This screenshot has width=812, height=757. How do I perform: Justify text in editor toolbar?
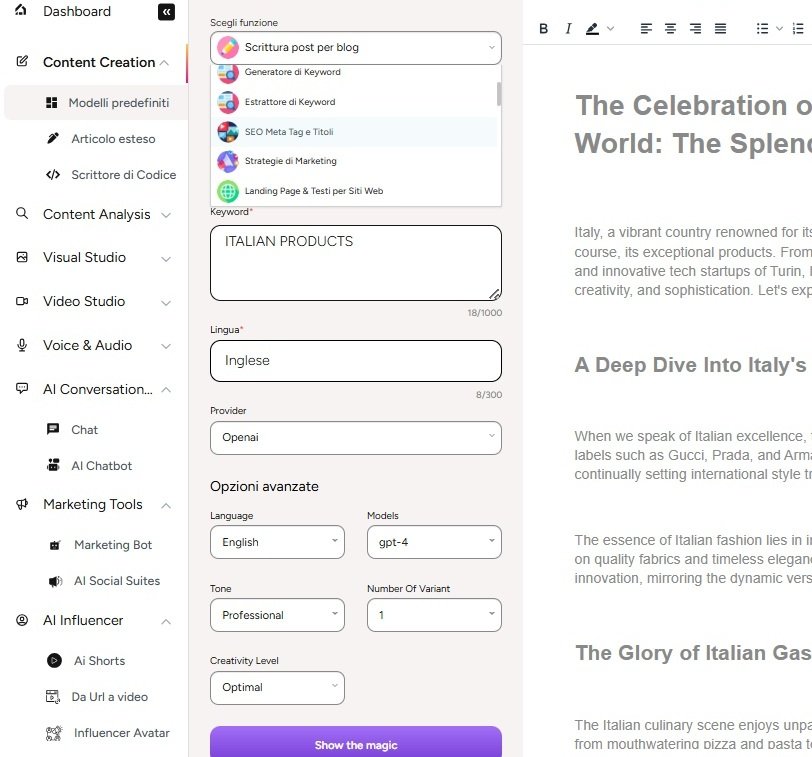tap(720, 29)
